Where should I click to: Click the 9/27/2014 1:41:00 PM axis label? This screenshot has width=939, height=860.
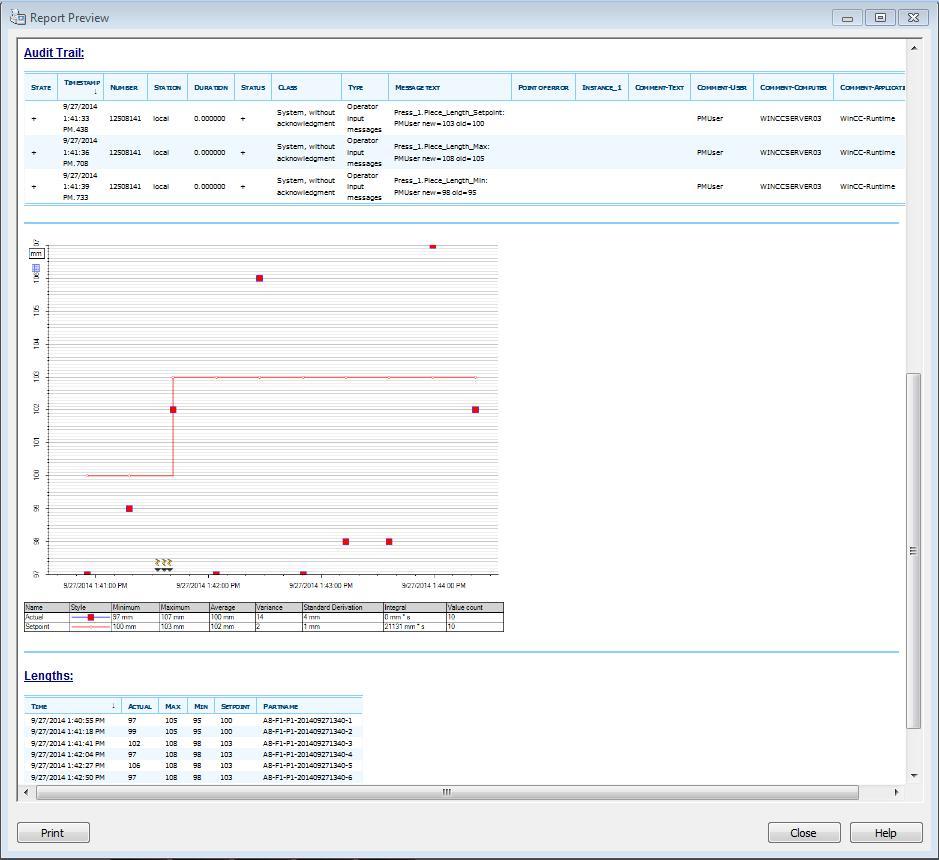[95, 585]
